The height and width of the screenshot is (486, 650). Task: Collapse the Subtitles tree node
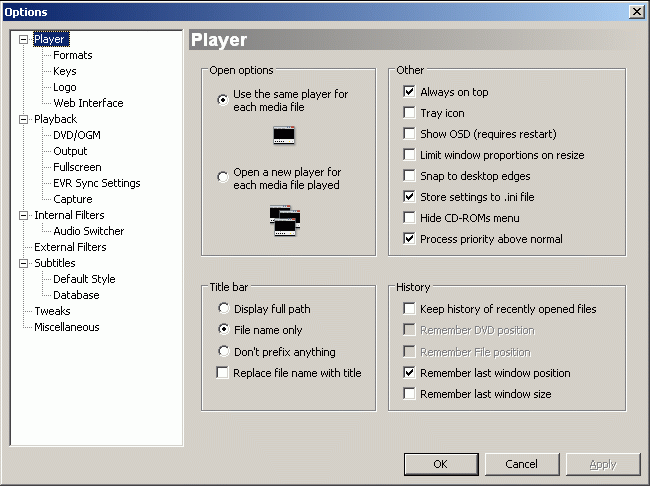(24, 264)
